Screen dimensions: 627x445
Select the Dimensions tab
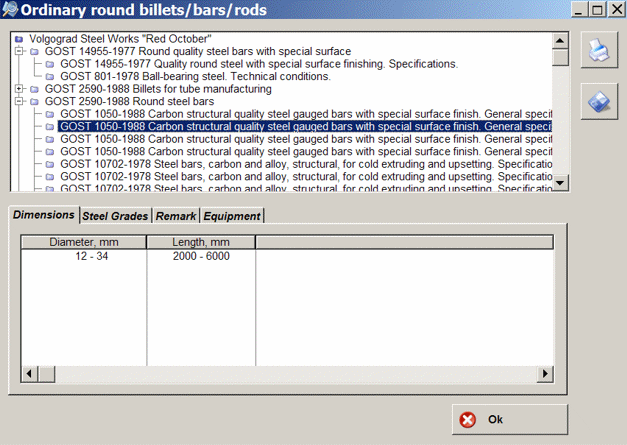(x=44, y=215)
